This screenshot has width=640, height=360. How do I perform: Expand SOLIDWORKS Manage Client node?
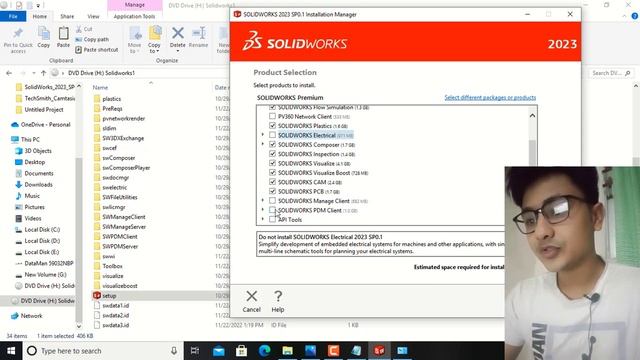[262, 200]
